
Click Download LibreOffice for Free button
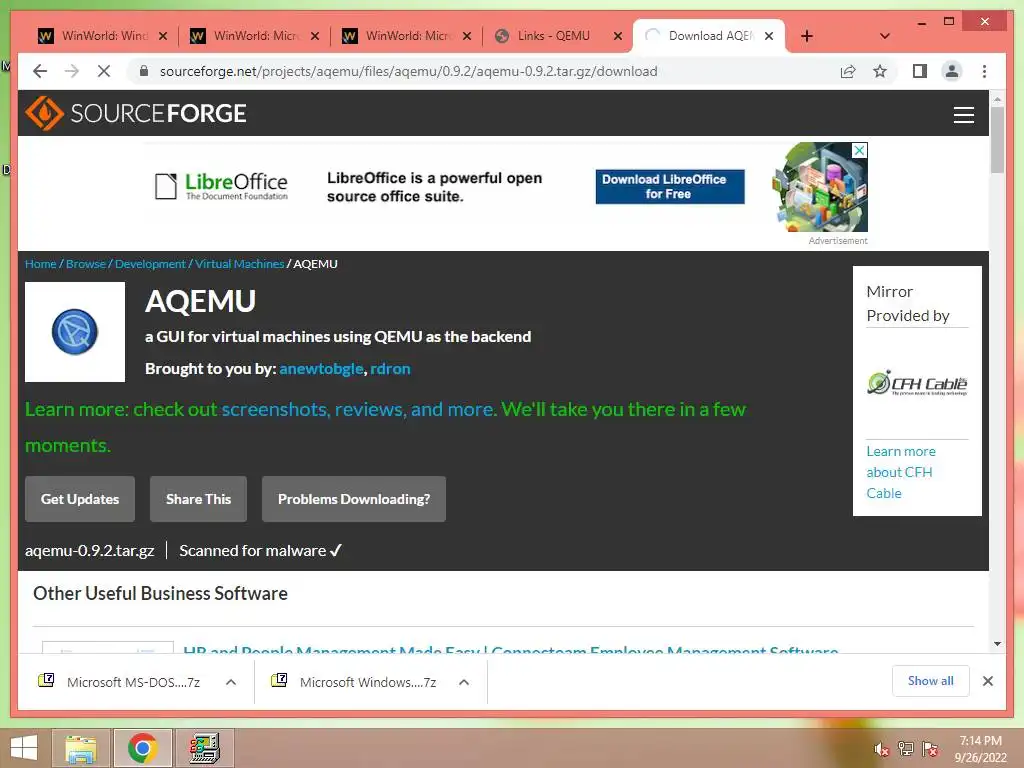(669, 186)
